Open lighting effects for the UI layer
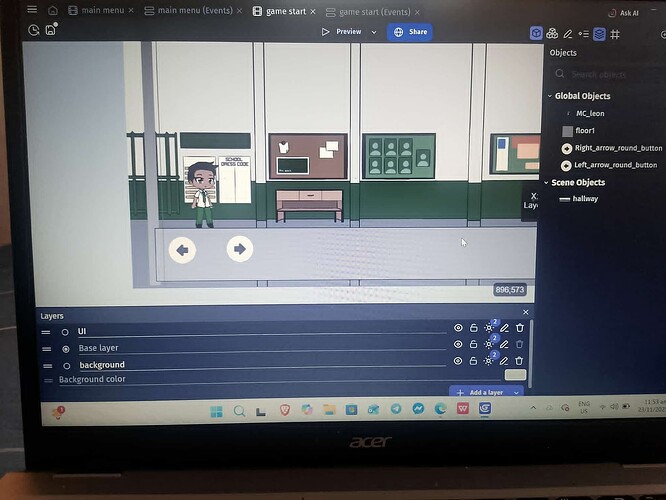 click(x=489, y=328)
